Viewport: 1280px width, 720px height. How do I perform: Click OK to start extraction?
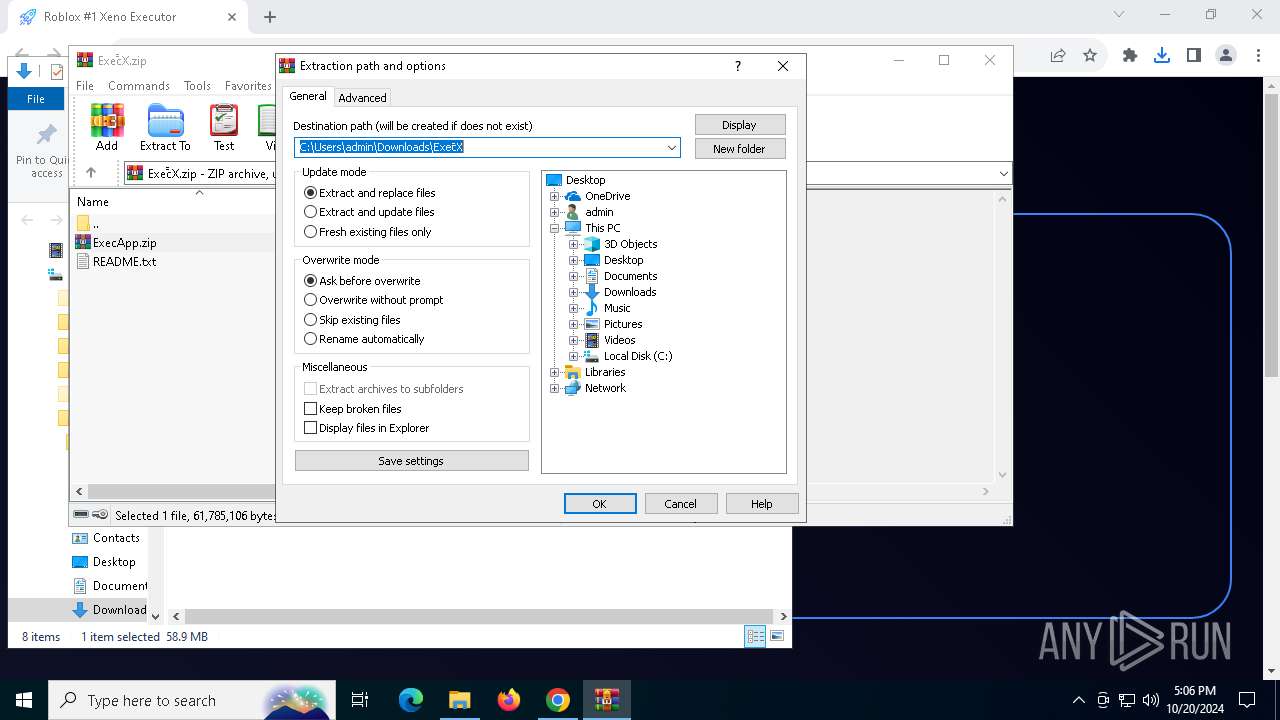pos(600,504)
